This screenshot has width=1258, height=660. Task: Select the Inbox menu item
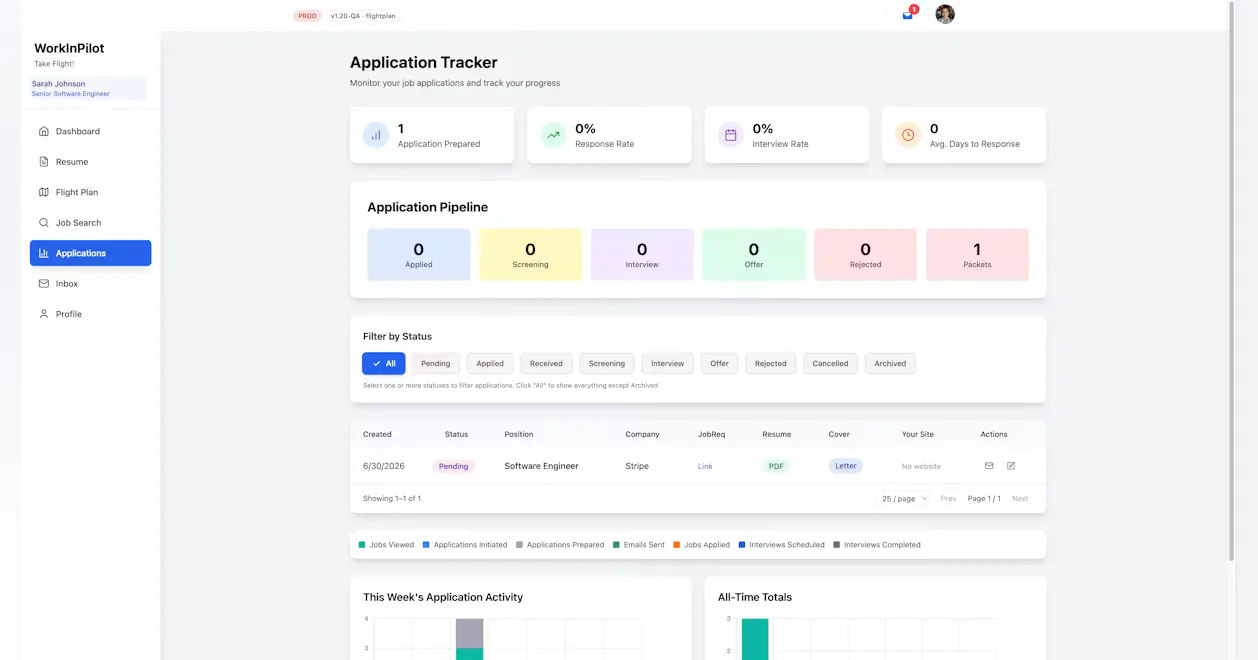[x=90, y=284]
